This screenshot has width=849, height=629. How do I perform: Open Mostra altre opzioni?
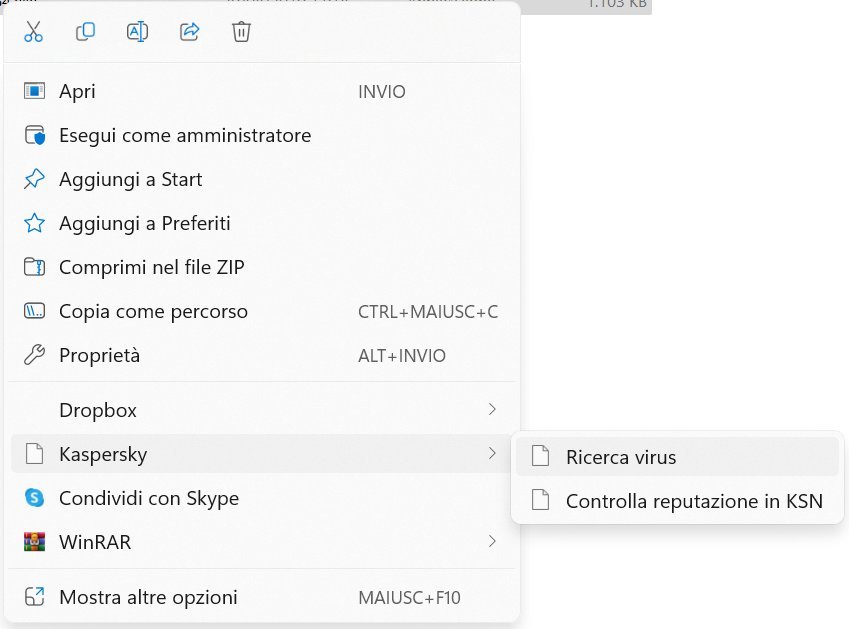pyautogui.click(x=148, y=598)
